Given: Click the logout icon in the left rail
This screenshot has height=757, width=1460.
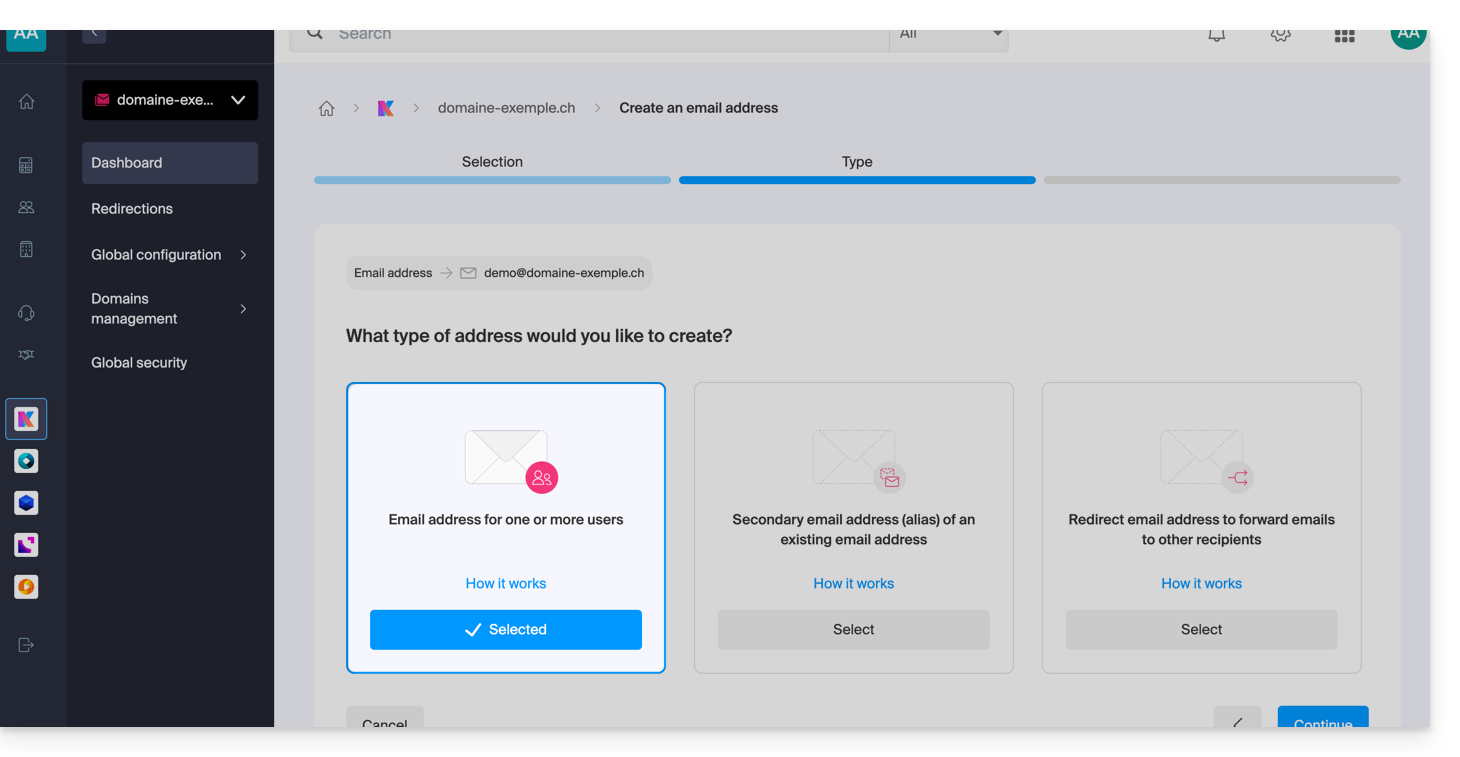Looking at the screenshot, I should [27, 645].
